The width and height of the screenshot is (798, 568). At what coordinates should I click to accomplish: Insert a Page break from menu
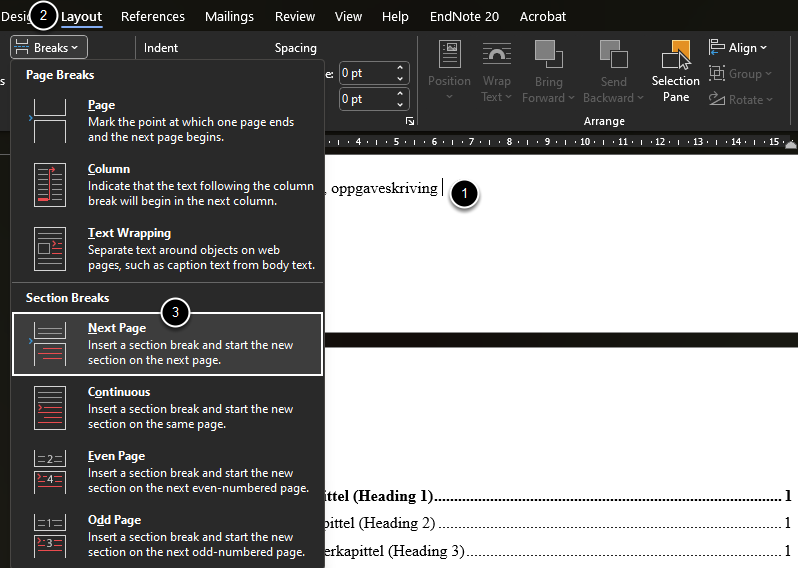point(167,121)
